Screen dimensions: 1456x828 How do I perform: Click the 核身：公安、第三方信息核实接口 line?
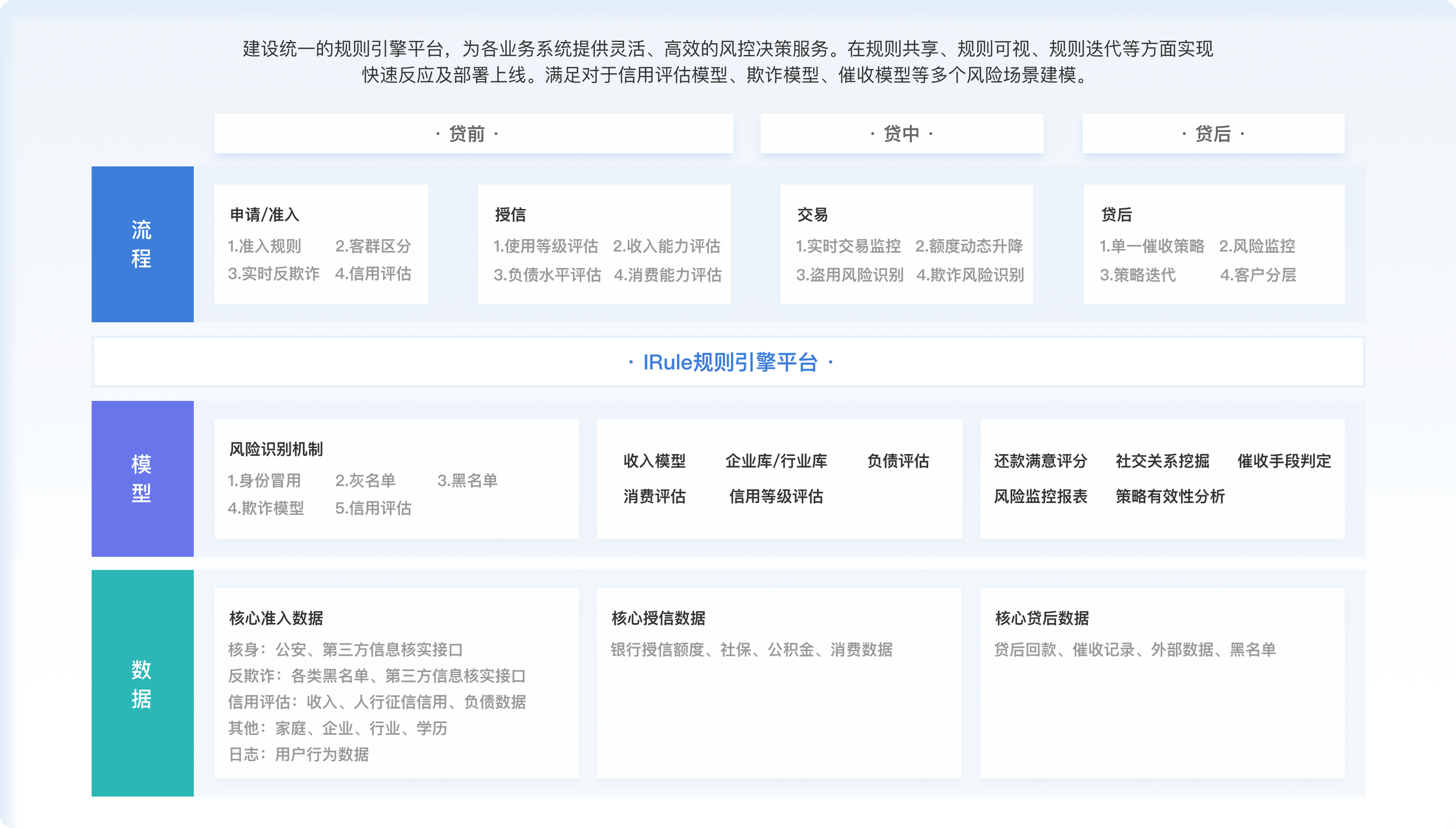tap(346, 650)
